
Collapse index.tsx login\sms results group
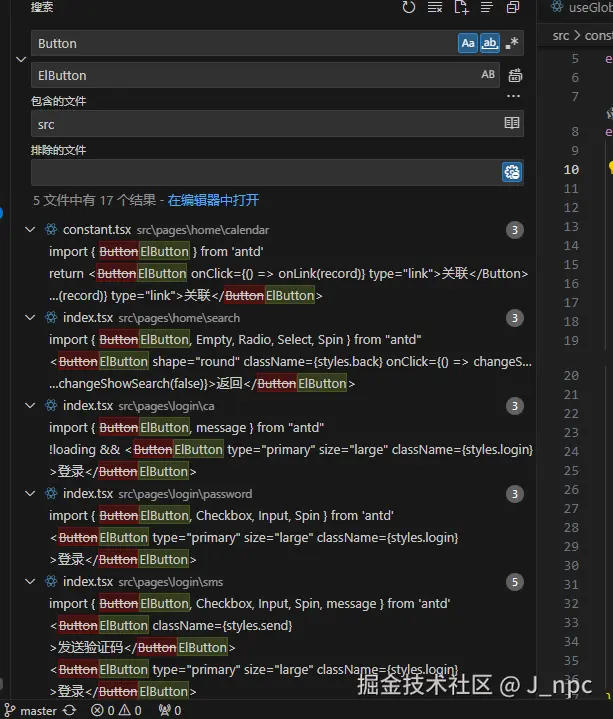[x=30, y=582]
